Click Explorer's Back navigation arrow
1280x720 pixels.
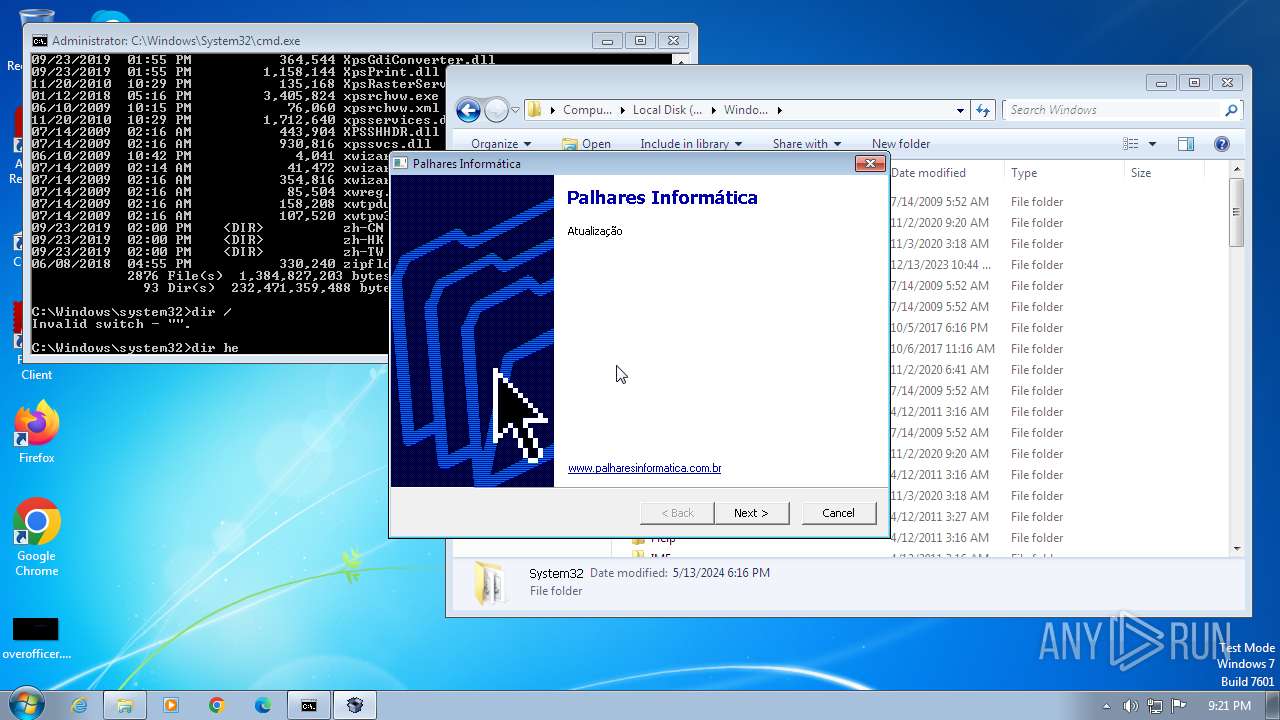coord(468,110)
